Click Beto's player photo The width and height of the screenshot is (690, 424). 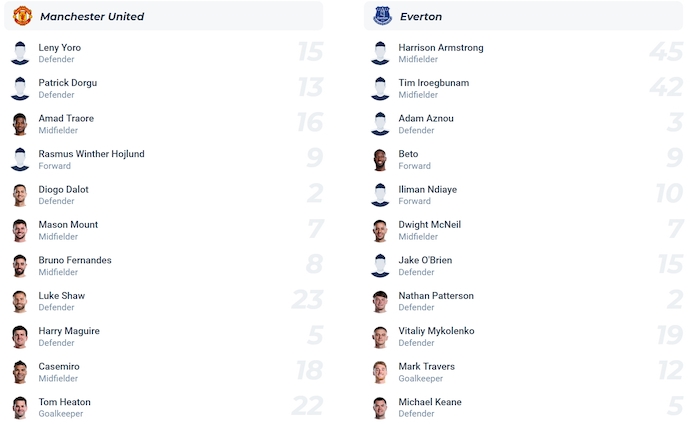click(x=380, y=160)
